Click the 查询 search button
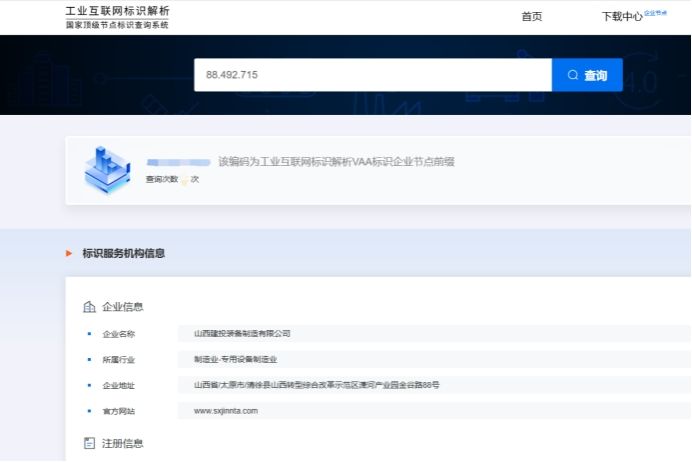This screenshot has height=462, width=692. tap(587, 75)
